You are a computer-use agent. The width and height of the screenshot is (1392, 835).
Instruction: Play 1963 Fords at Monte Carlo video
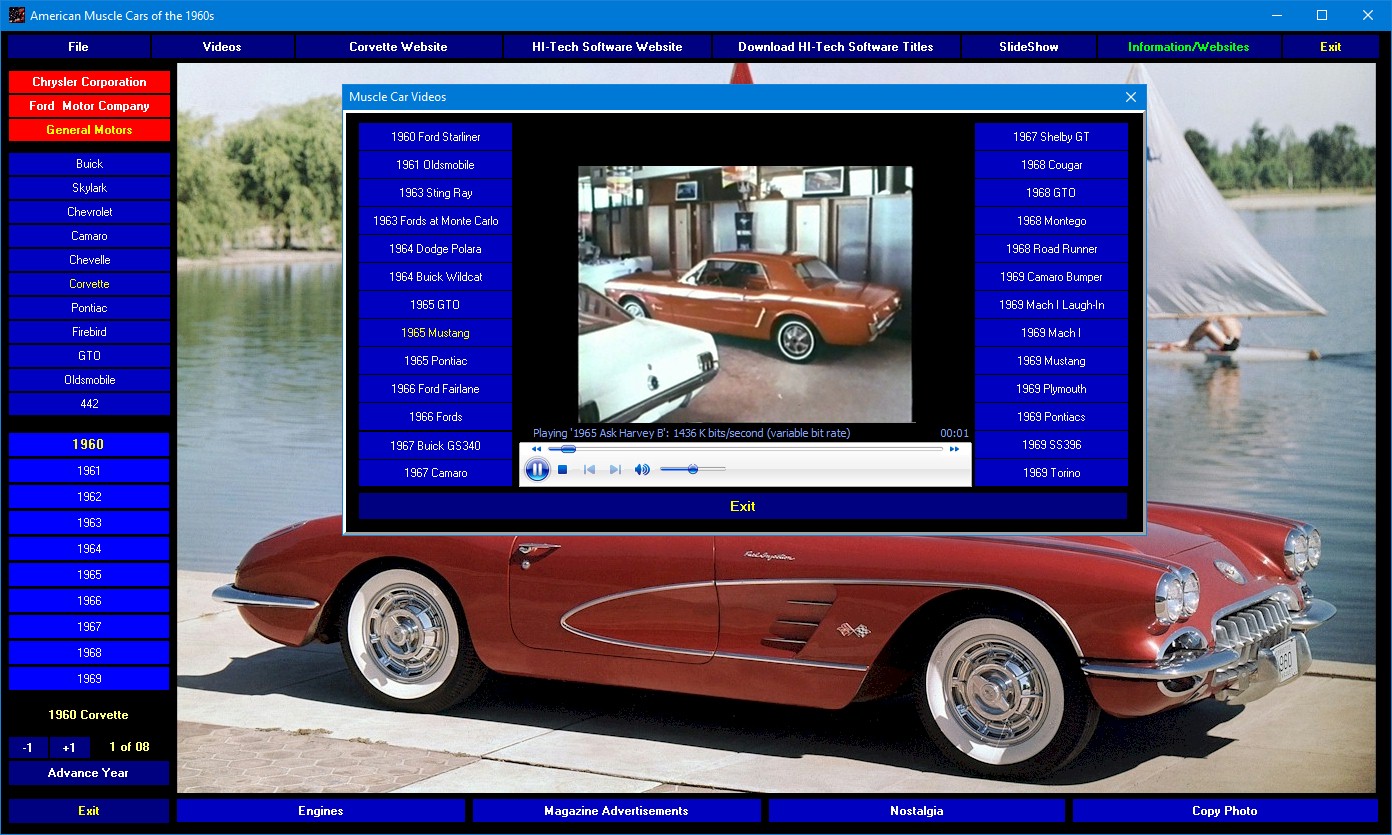[436, 221]
